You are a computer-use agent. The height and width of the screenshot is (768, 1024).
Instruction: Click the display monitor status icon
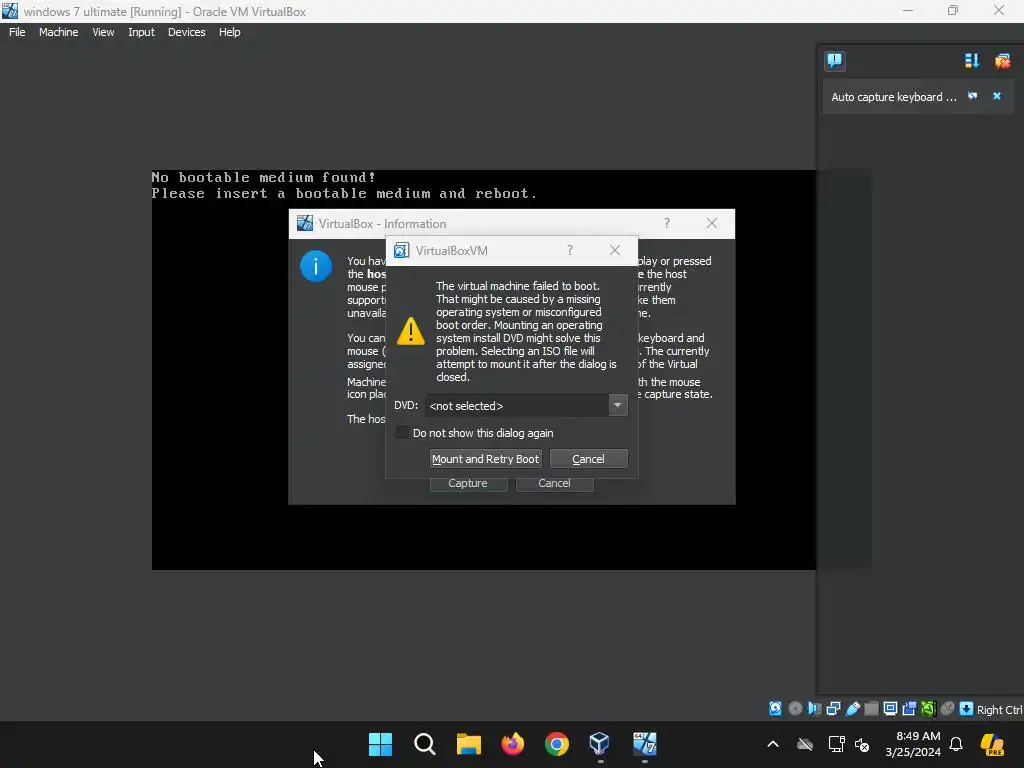[890, 709]
